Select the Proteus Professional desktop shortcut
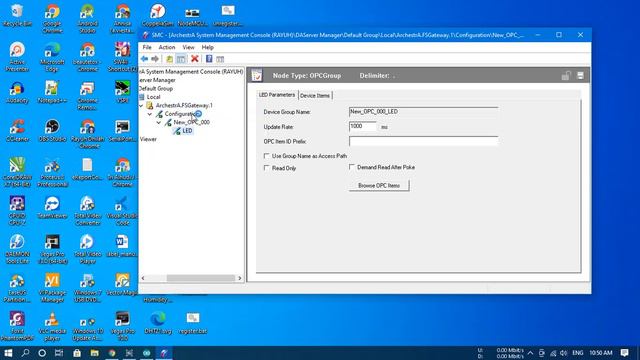This screenshot has width=640, height=360. [52, 173]
